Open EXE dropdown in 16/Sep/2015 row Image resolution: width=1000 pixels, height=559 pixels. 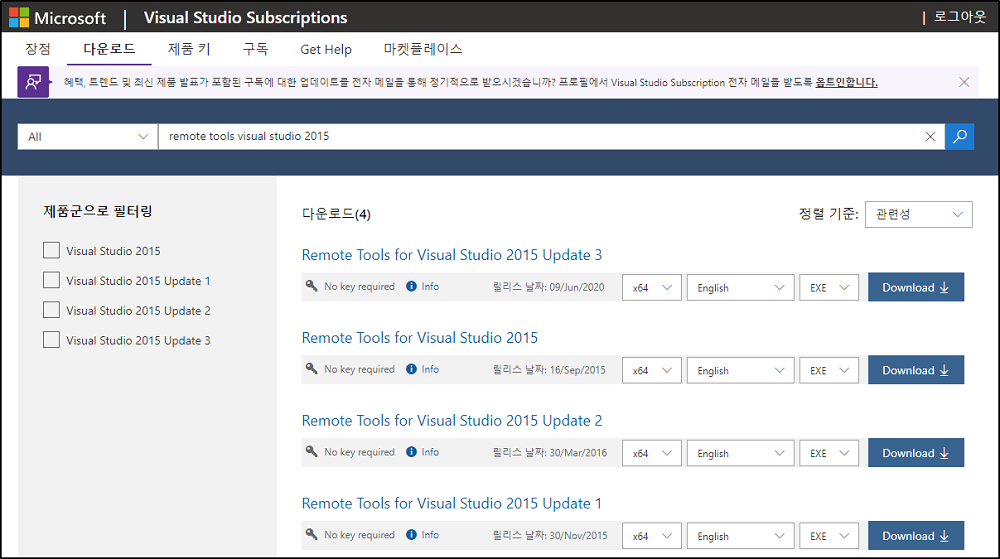click(829, 370)
